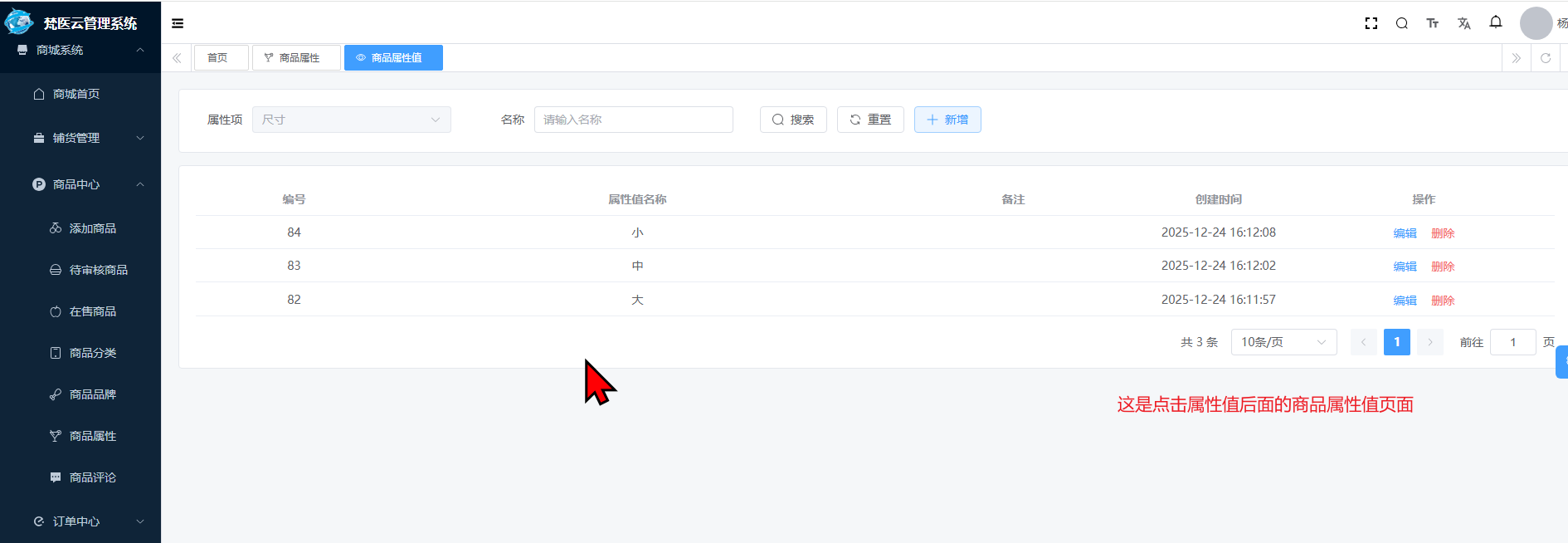Viewport: 1568px width, 543px height.
Task: Click the user avatar
Action: [1536, 23]
